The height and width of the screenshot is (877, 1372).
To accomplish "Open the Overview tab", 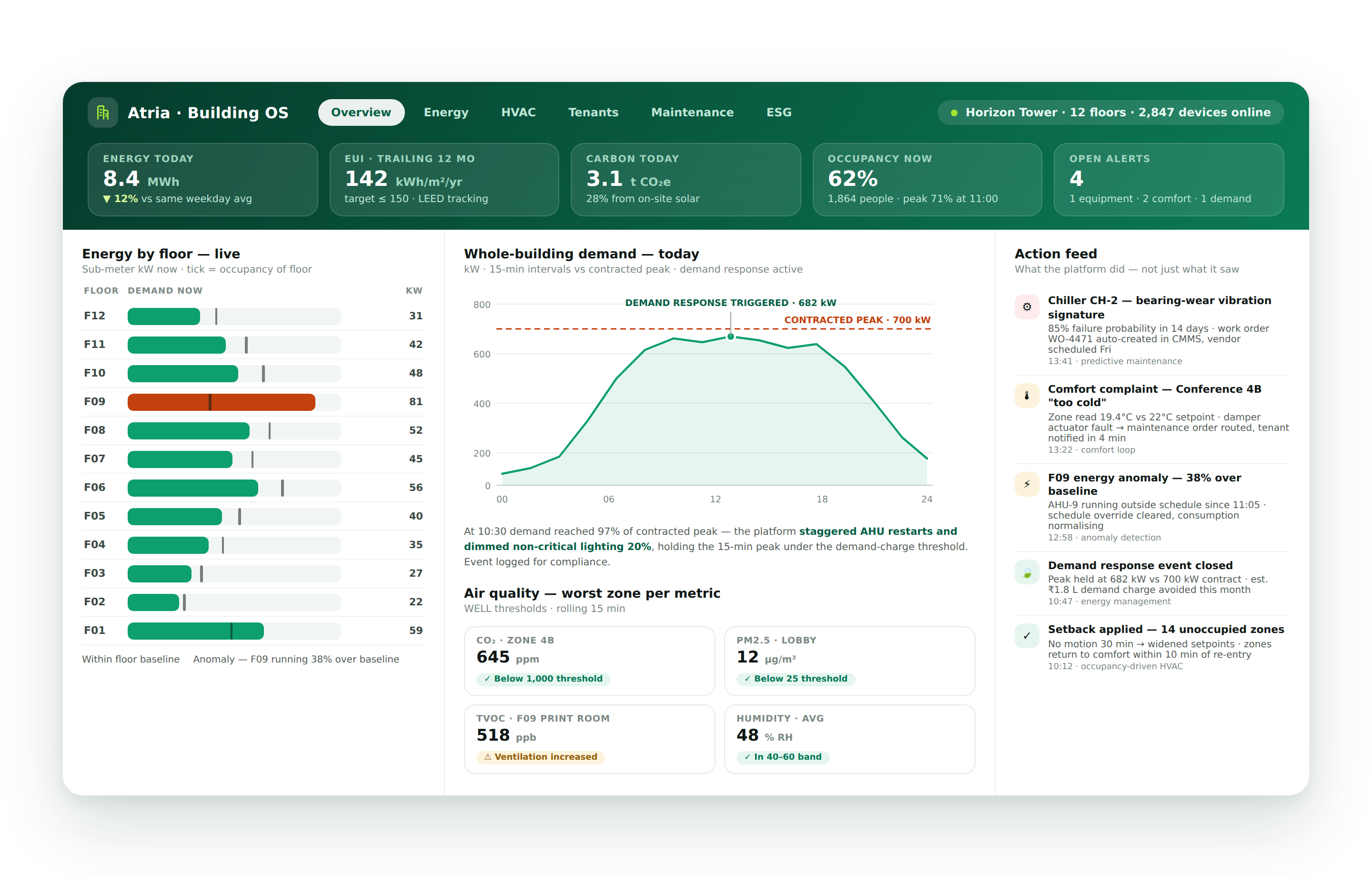I will [361, 112].
